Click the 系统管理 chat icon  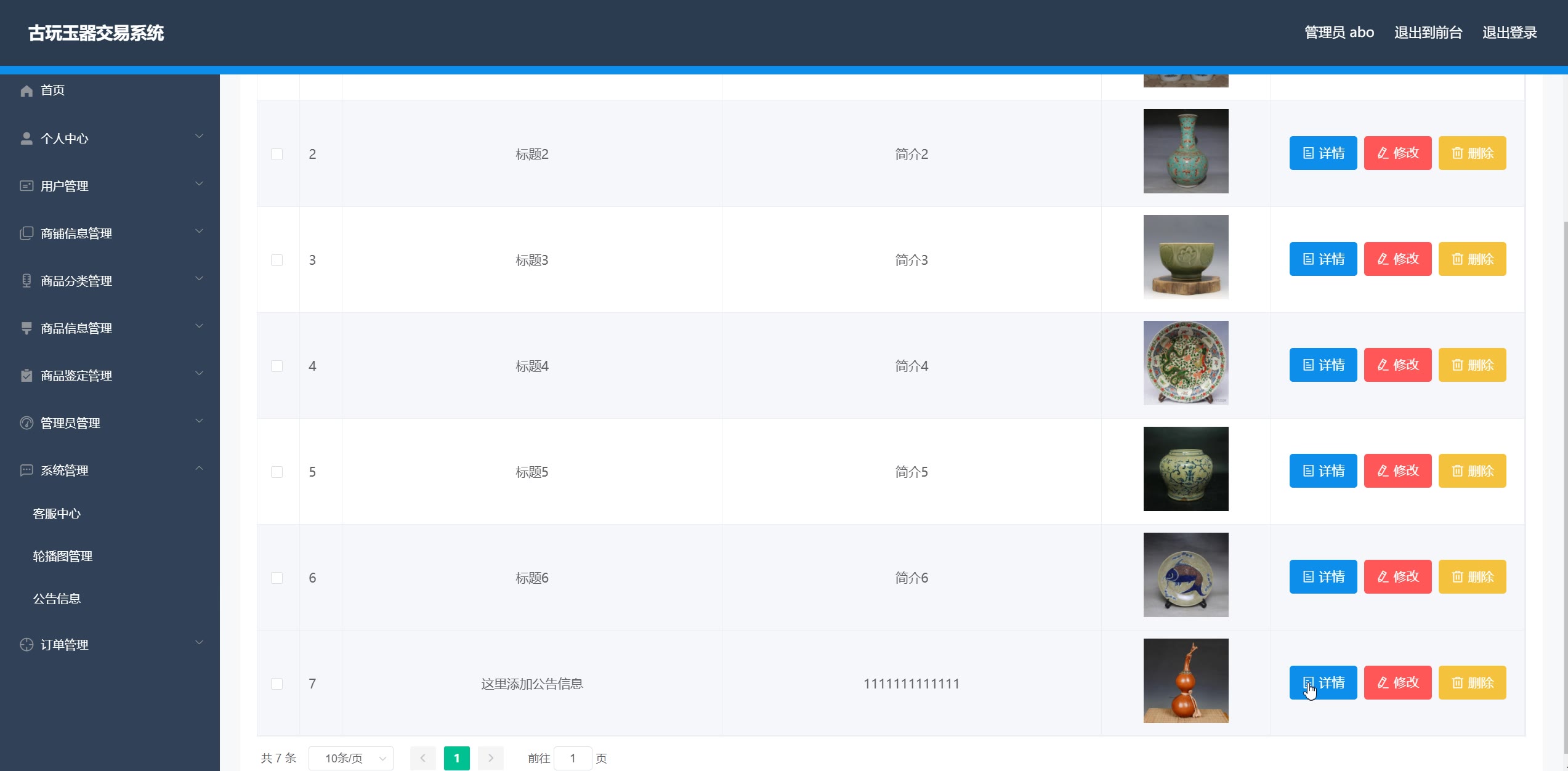tap(26, 470)
